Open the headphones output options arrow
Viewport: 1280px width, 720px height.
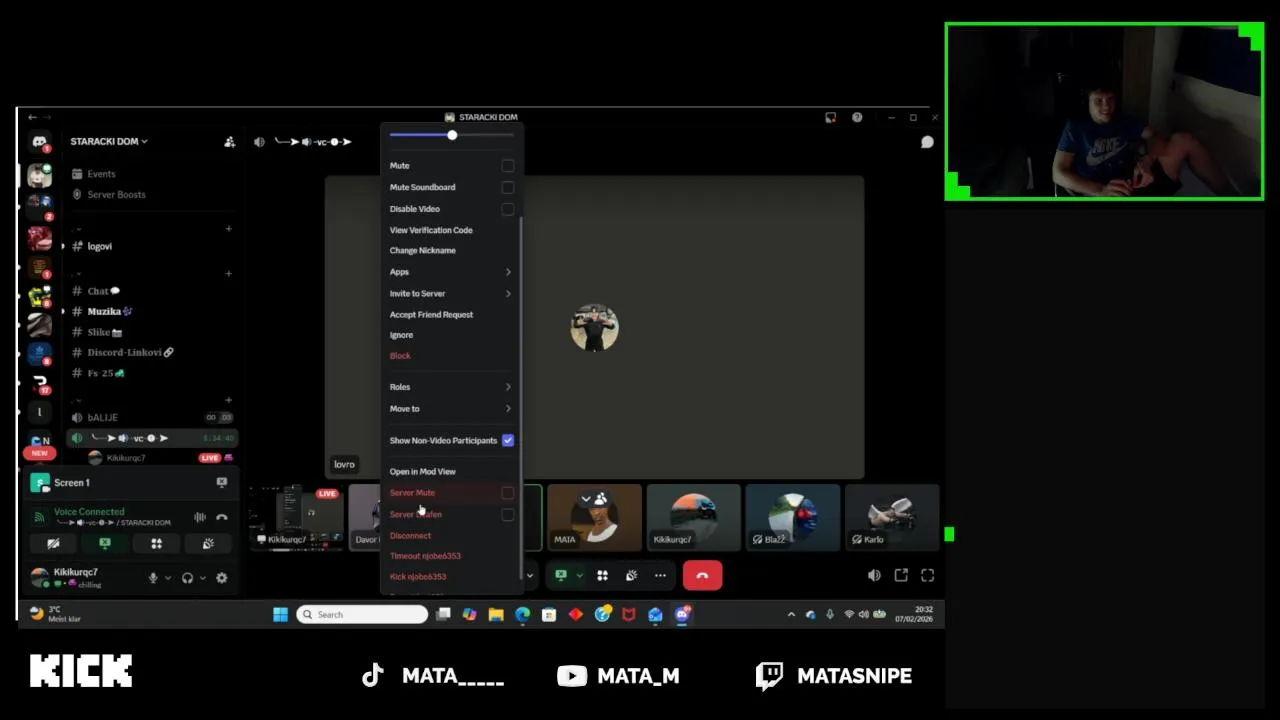pyautogui.click(x=202, y=578)
